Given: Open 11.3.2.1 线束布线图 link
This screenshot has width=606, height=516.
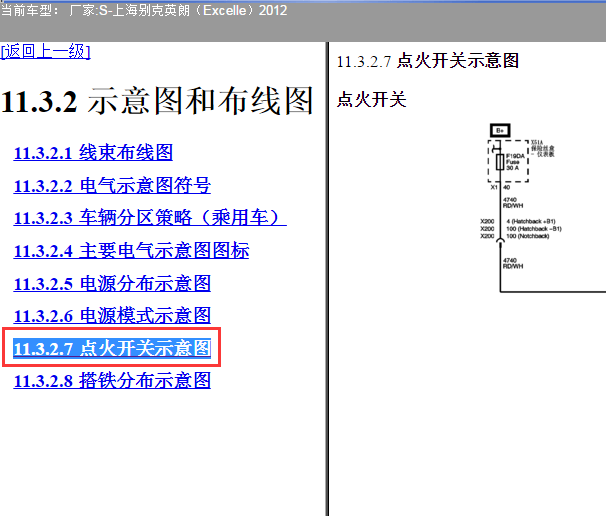Looking at the screenshot, I should click(93, 152).
